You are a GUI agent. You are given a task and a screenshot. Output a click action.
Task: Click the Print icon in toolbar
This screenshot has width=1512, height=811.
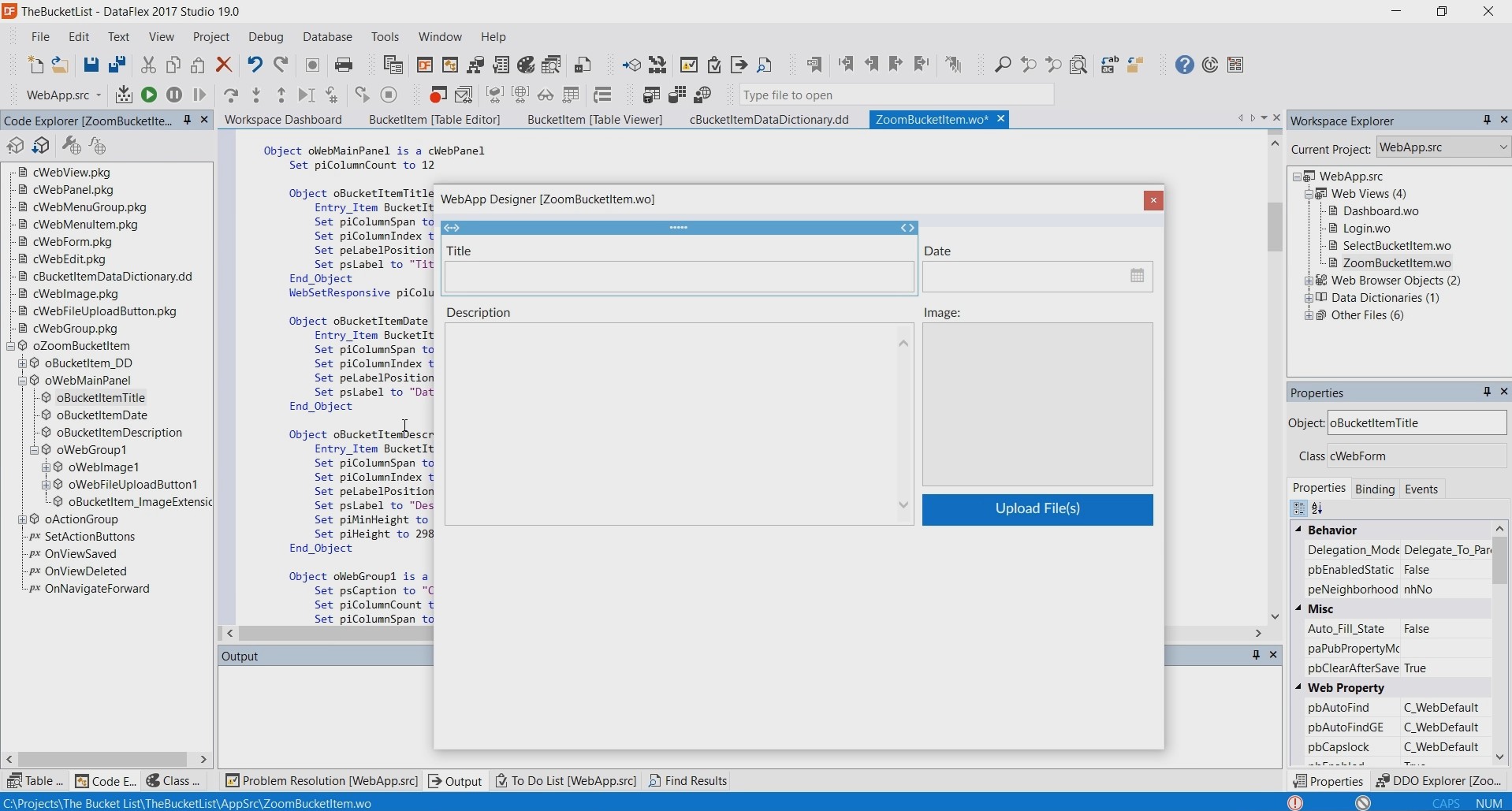point(344,65)
